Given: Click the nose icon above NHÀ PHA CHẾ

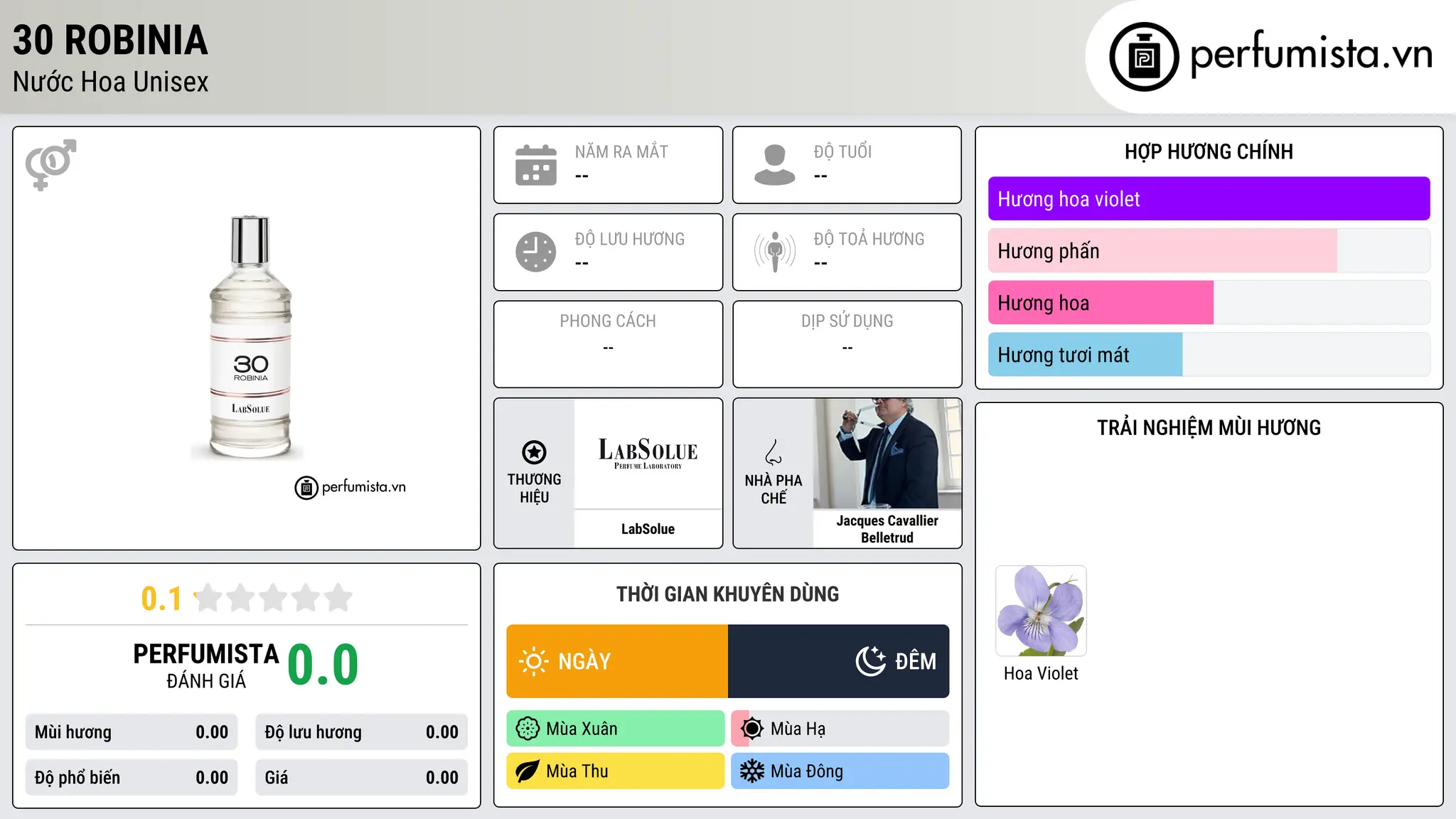Looking at the screenshot, I should (773, 452).
